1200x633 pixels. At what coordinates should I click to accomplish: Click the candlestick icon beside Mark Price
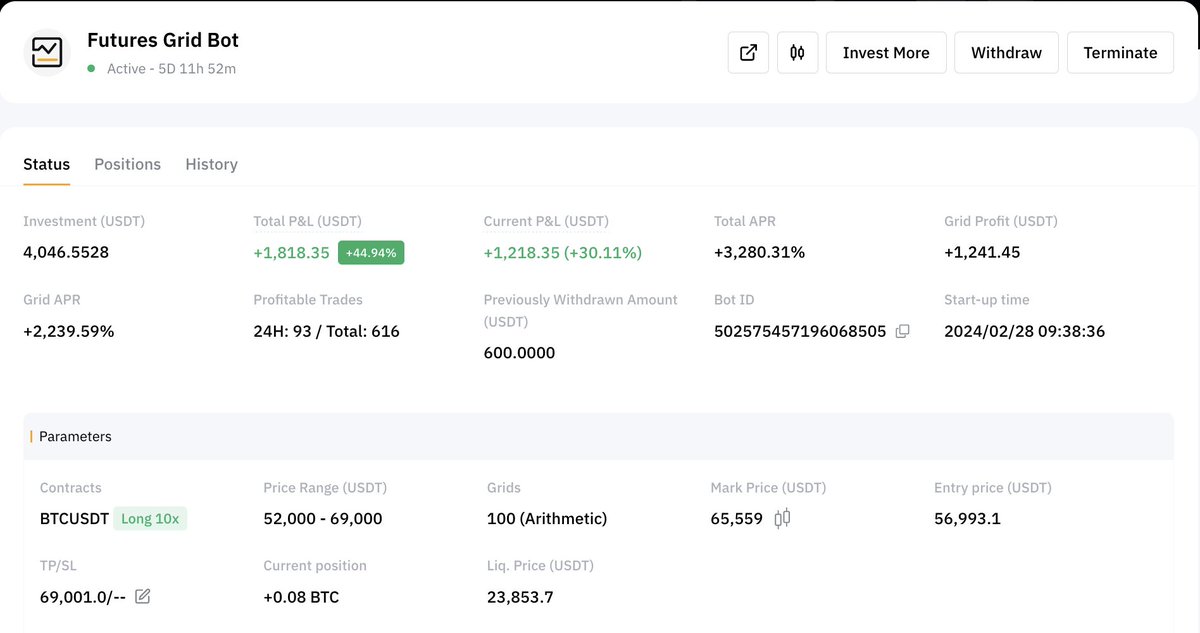(782, 518)
